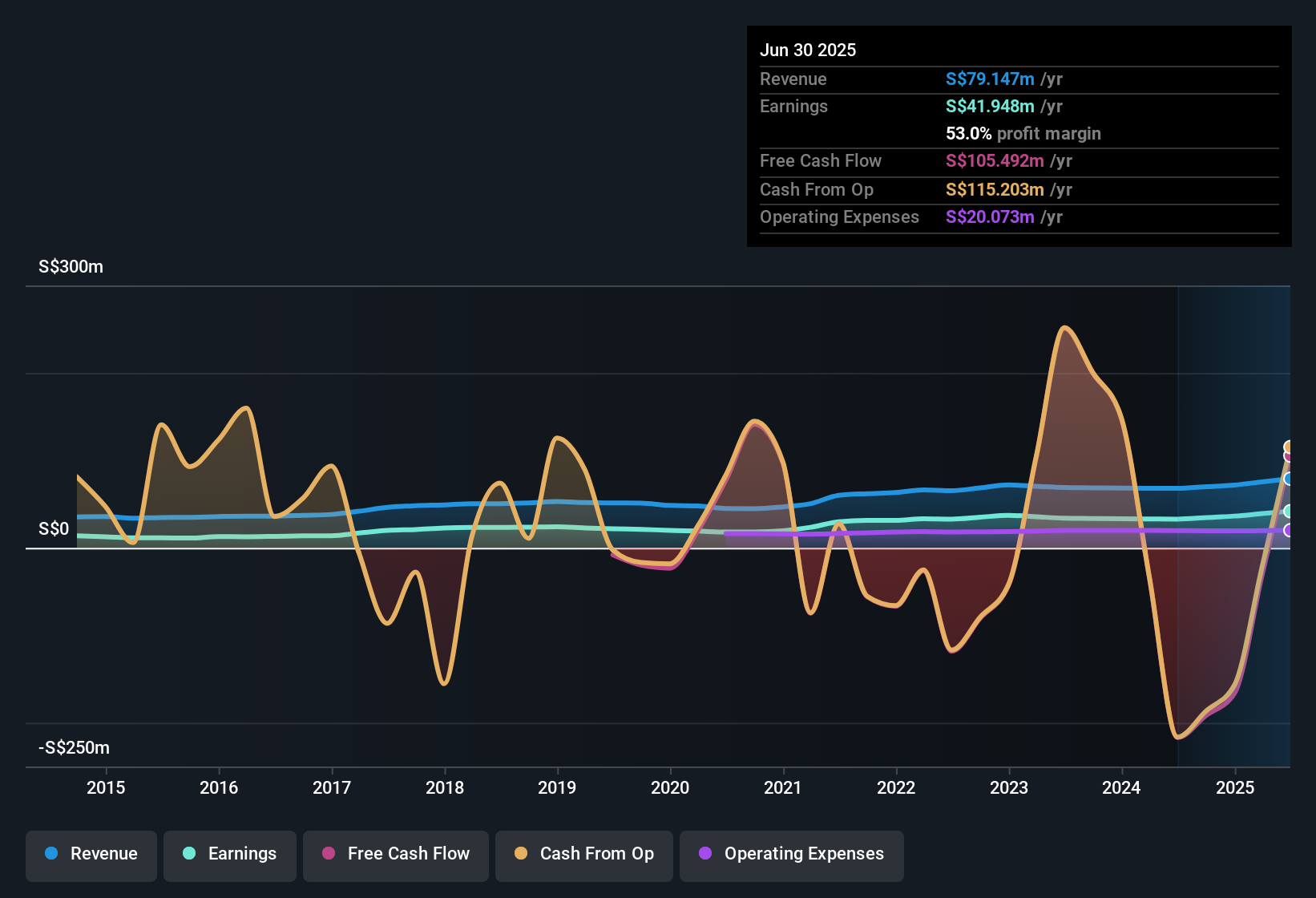Click the Earnings endpoint marker on chart
Image resolution: width=1316 pixels, height=898 pixels.
[x=1289, y=512]
